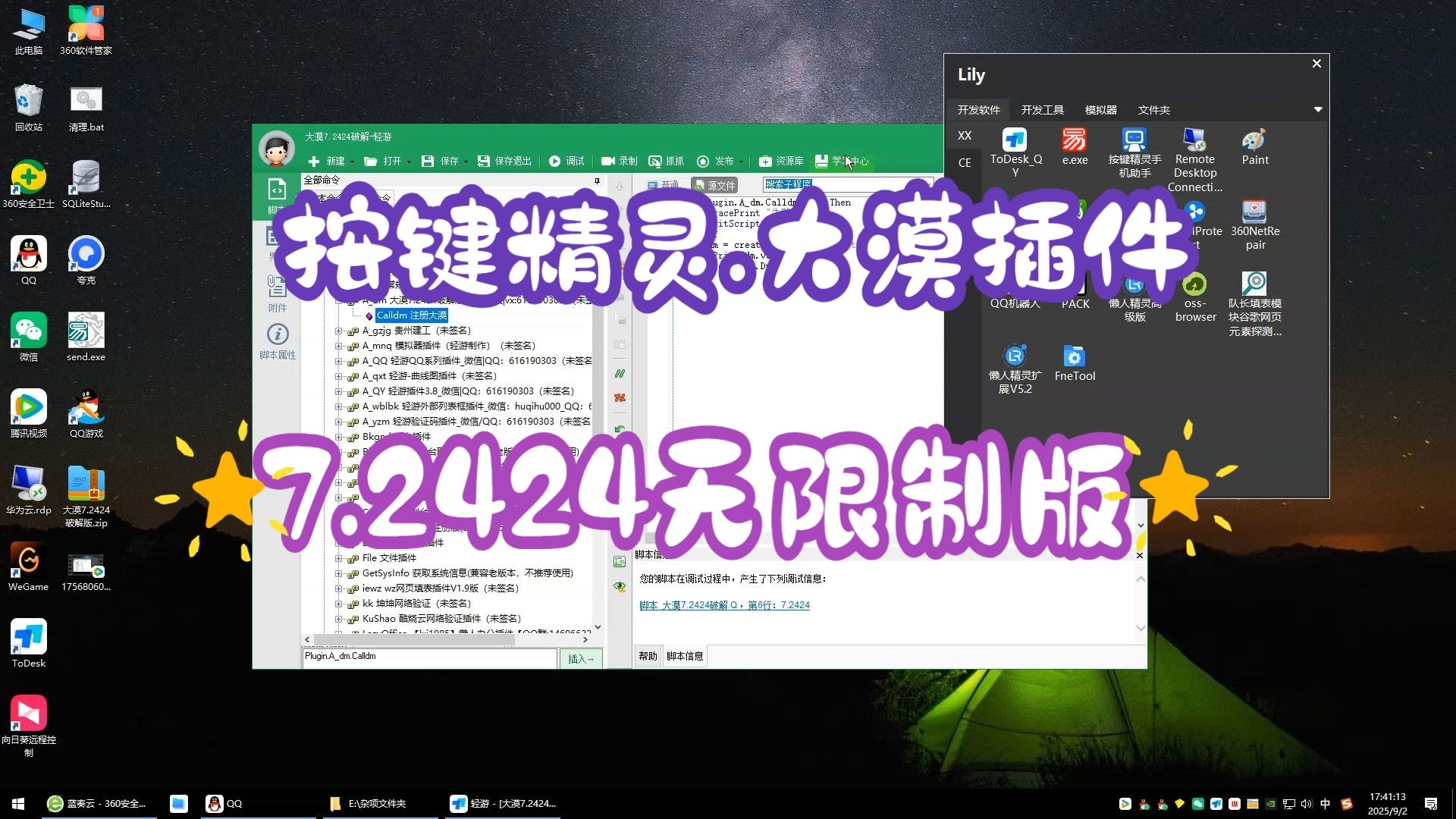
Task: Click the 发布 (Publish) button
Action: (715, 161)
